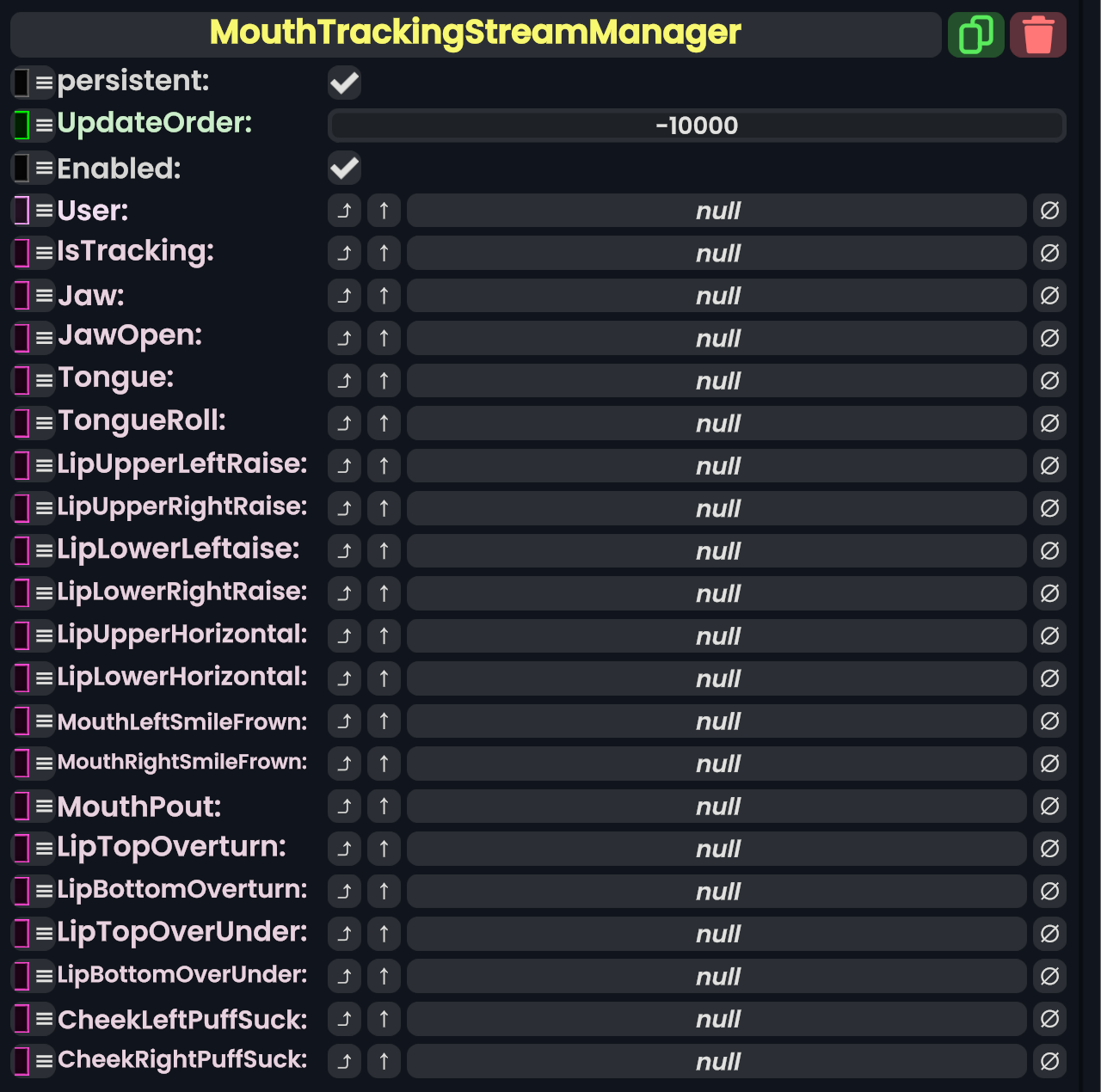Viewport: 1101px width, 1092px height.
Task: Duplicate the MouthTrackingStreamManager component
Action: click(x=975, y=35)
